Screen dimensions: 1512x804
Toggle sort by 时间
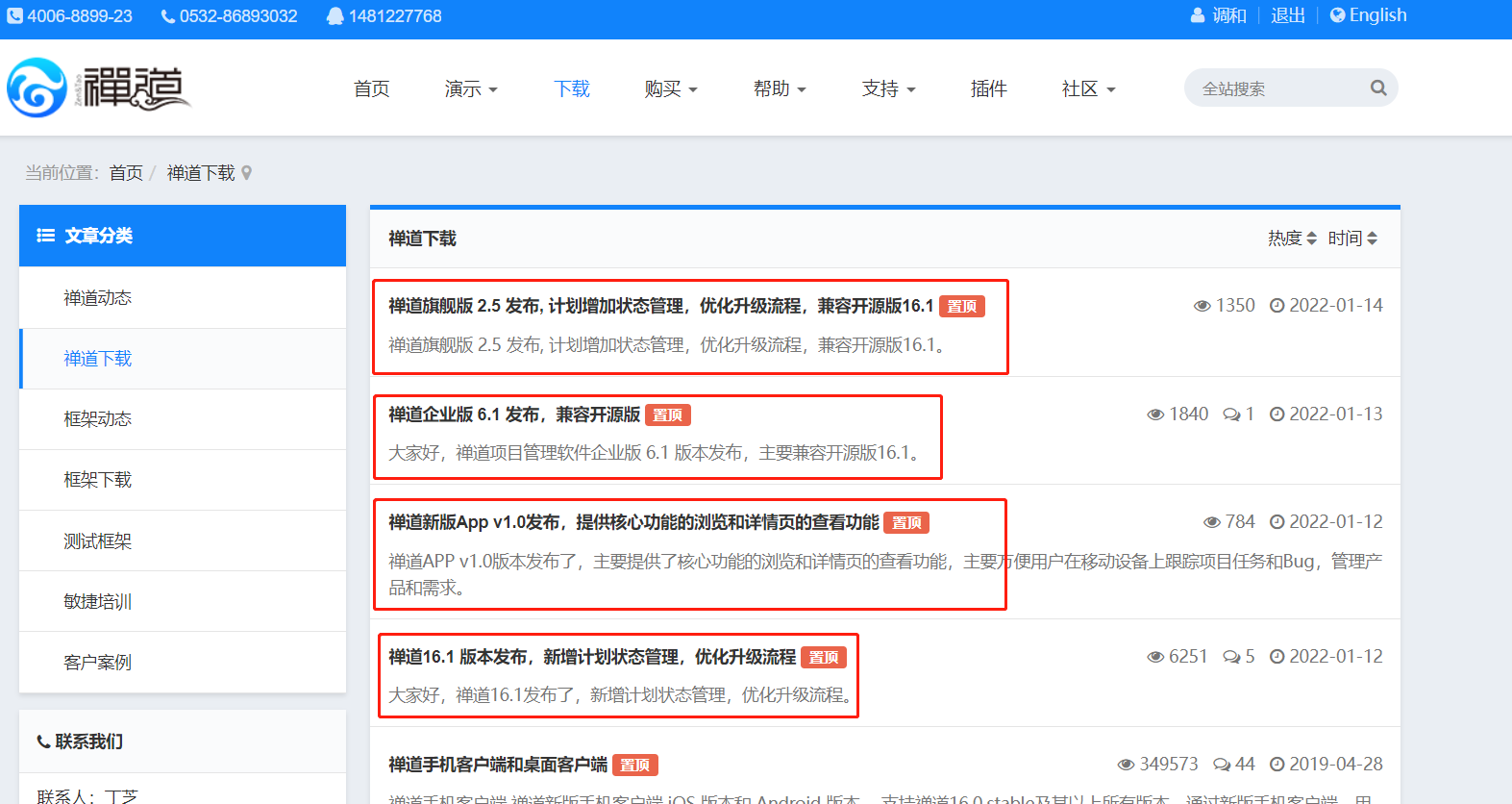[x=1352, y=239]
